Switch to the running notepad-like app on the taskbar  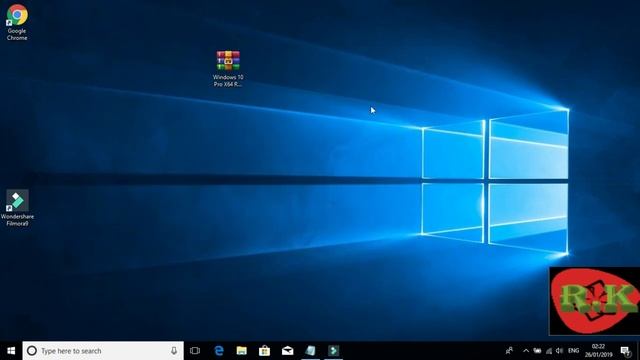310,351
